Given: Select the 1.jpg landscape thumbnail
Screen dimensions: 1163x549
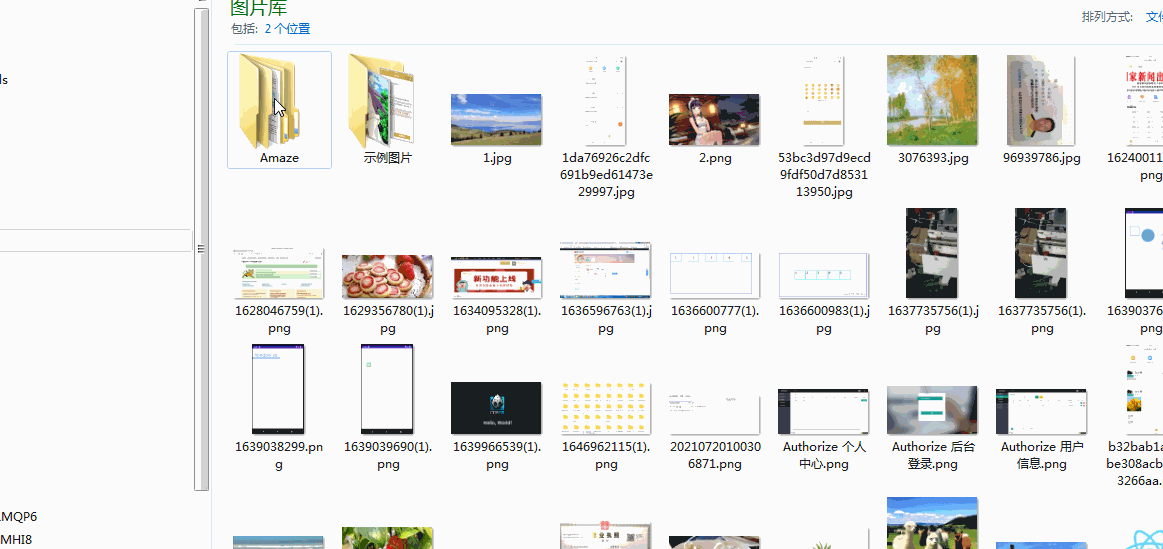Looking at the screenshot, I should [496, 119].
